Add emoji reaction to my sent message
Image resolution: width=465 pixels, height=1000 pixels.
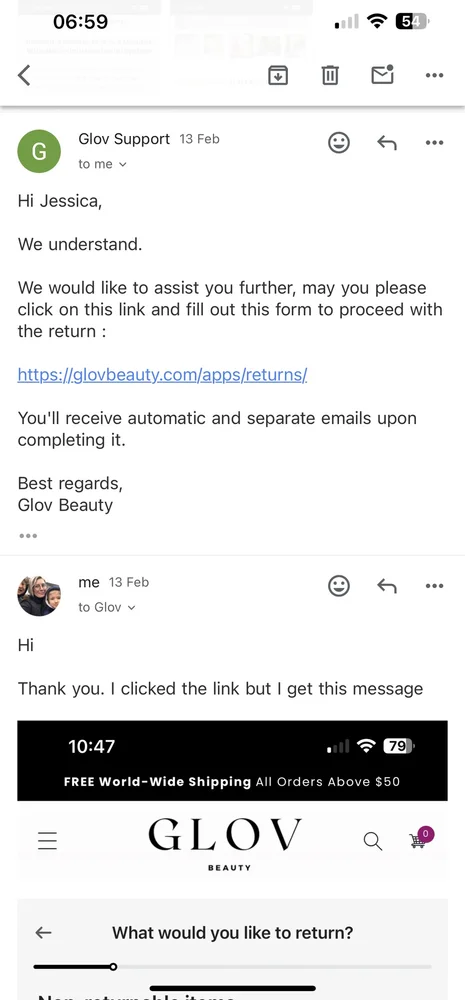[339, 585]
